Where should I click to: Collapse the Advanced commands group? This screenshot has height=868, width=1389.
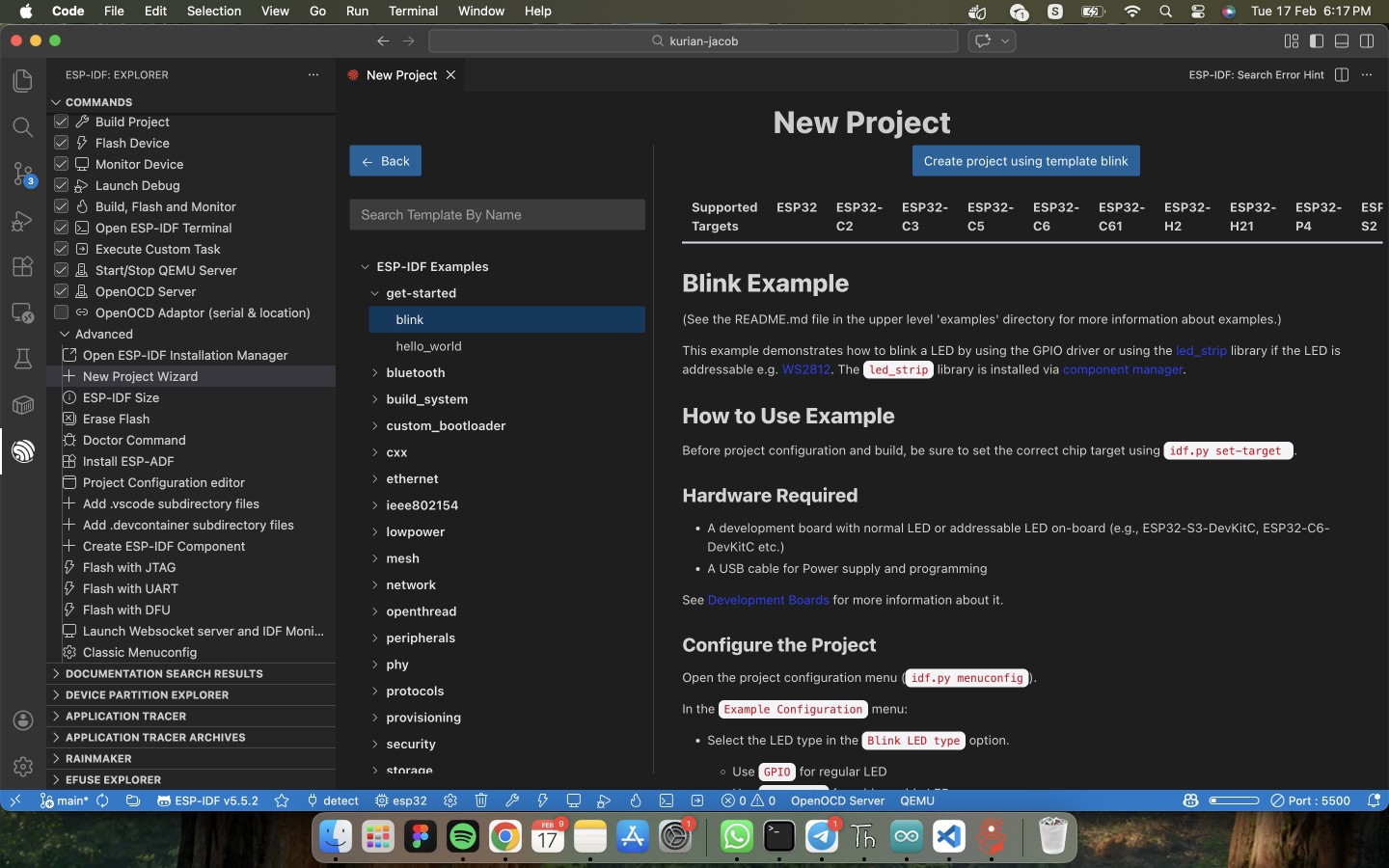(191, 334)
